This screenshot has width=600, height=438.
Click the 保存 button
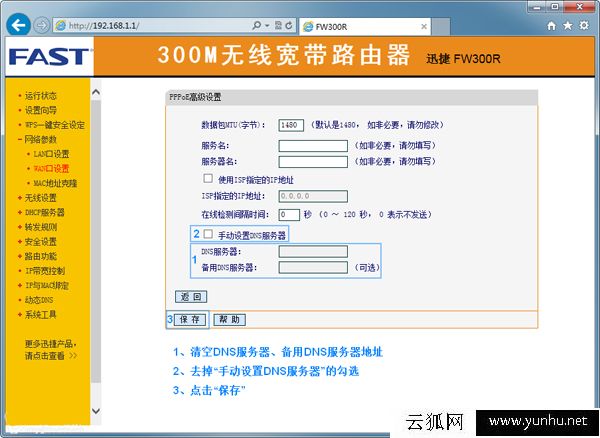point(190,319)
